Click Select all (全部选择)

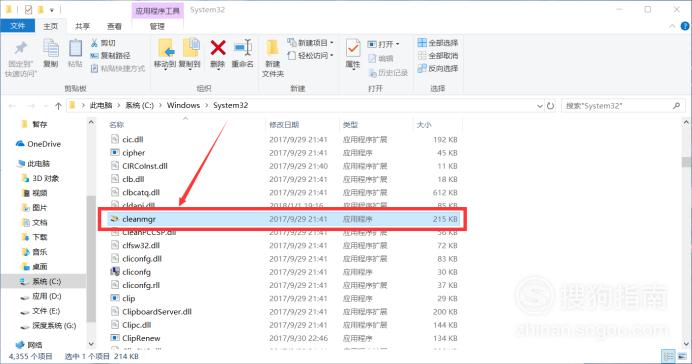[x=438, y=43]
